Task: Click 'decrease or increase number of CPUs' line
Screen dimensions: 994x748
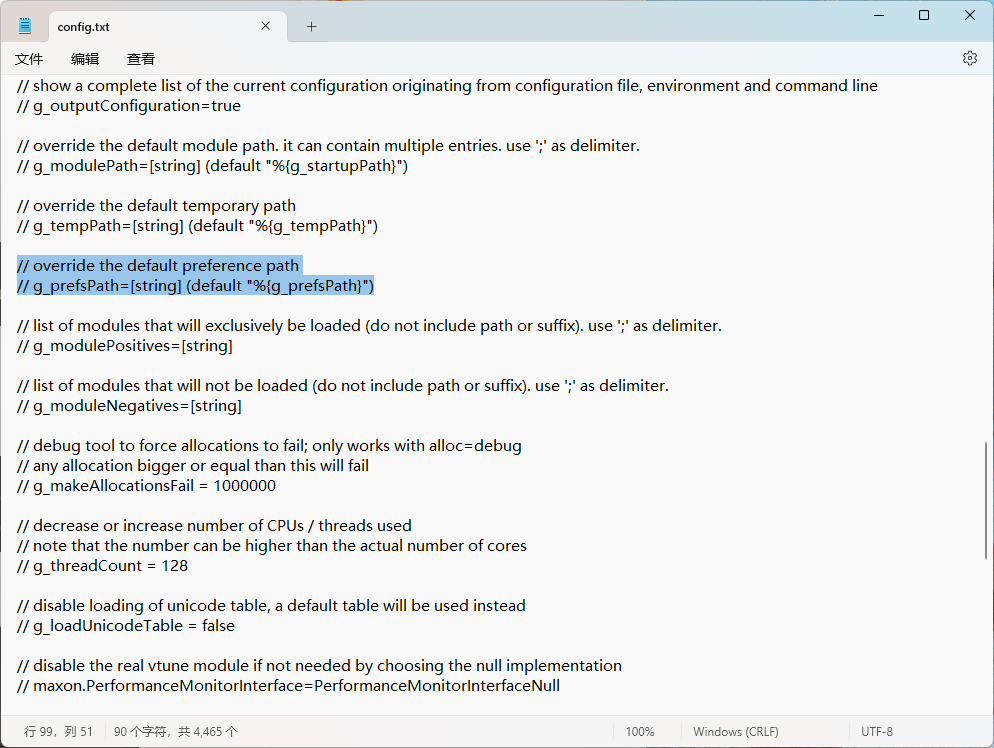Action: tap(214, 526)
